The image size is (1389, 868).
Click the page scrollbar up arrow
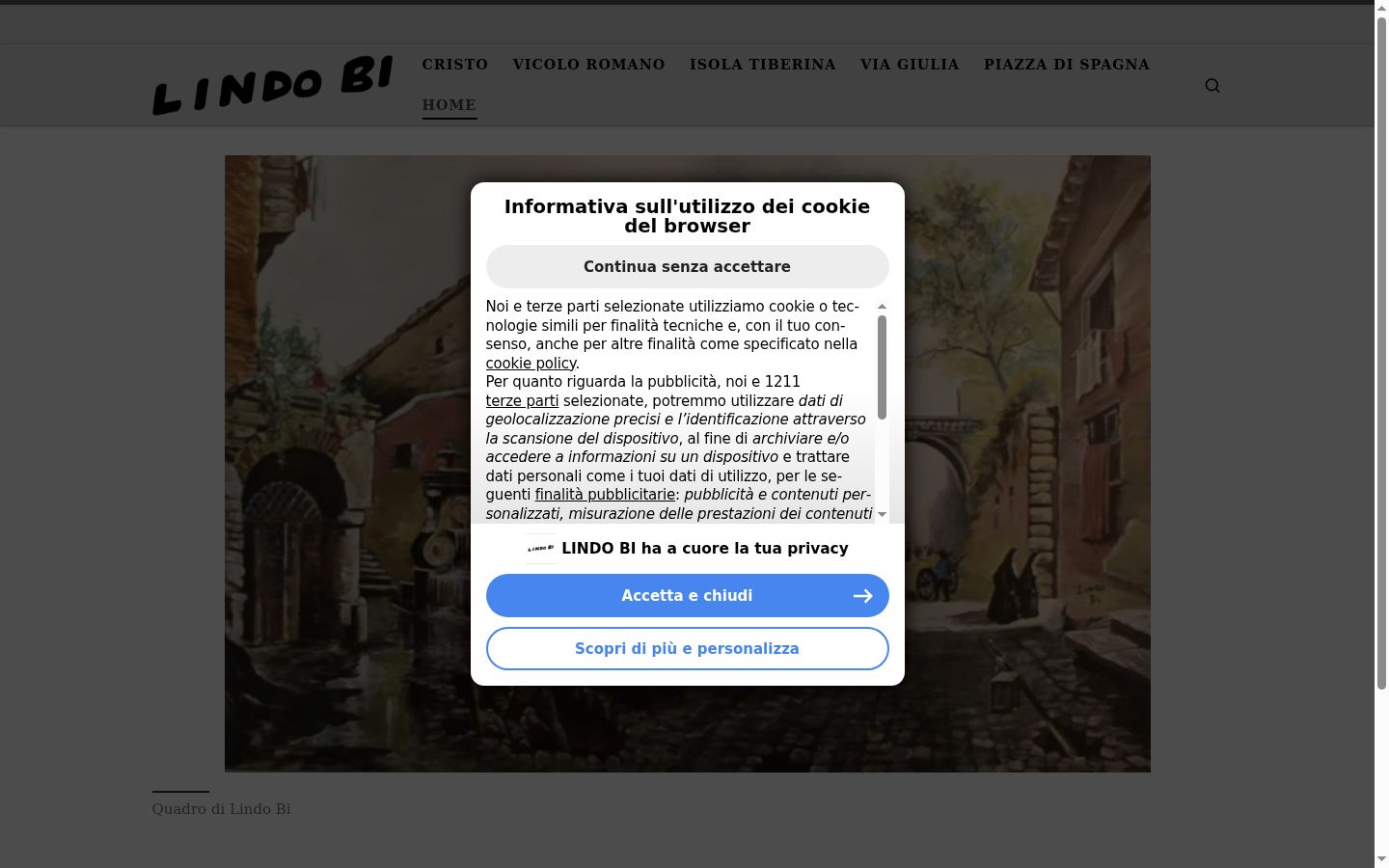click(1381, 8)
